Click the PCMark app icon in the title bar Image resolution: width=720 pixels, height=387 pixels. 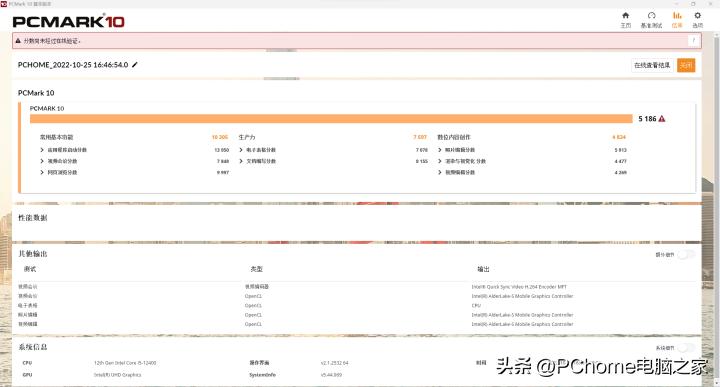tap(4, 4)
